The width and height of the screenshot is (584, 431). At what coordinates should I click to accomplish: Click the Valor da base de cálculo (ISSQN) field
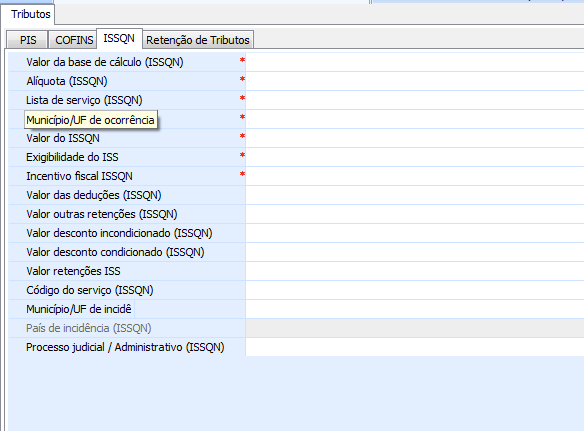[415, 62]
